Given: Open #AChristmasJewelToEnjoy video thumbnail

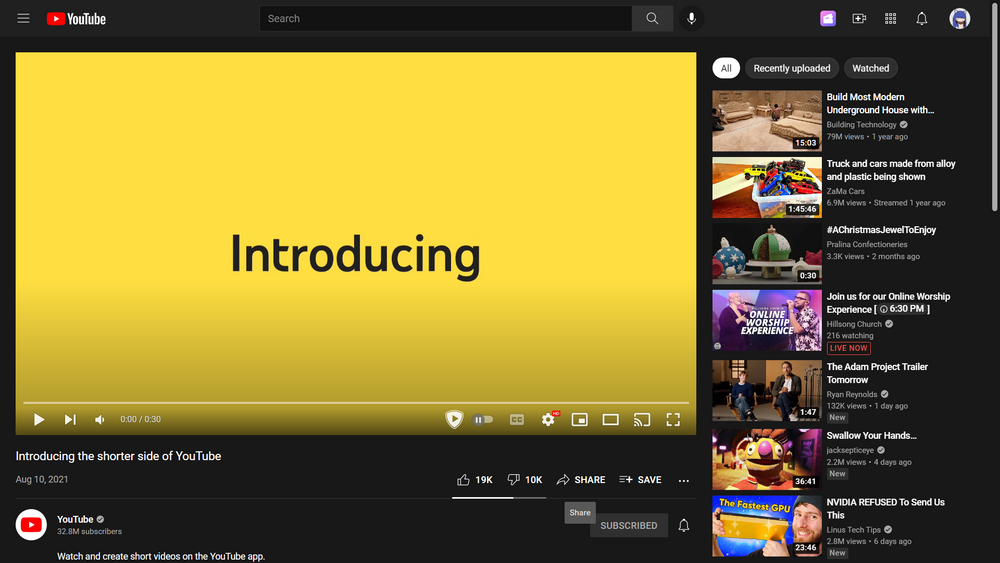Looking at the screenshot, I should point(767,254).
